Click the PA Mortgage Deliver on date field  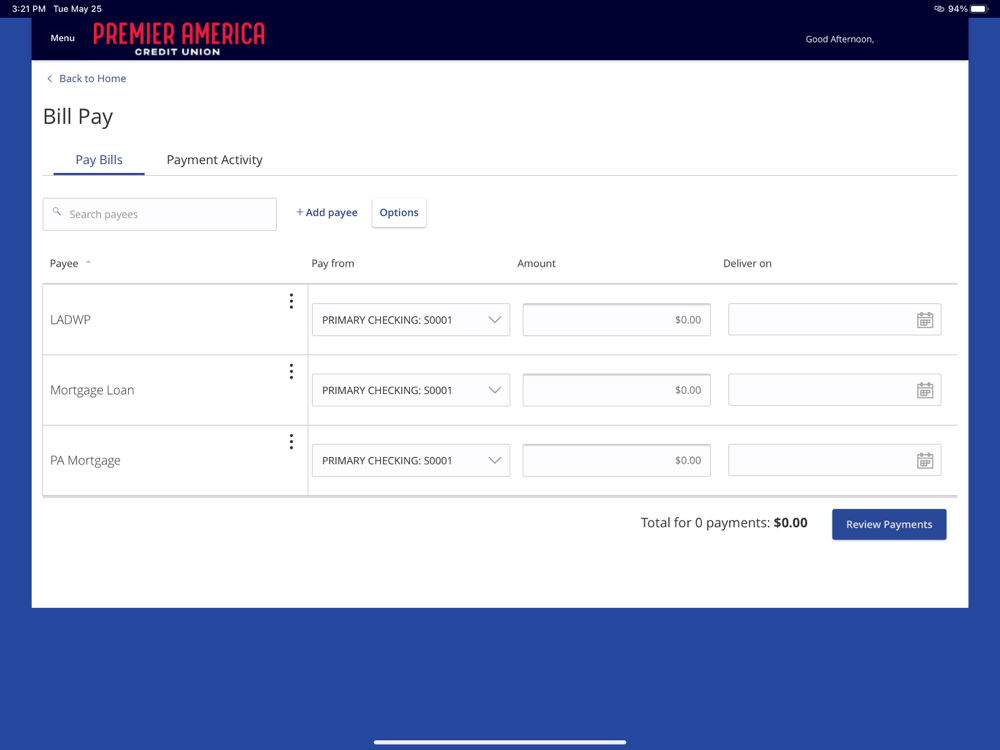click(x=834, y=460)
